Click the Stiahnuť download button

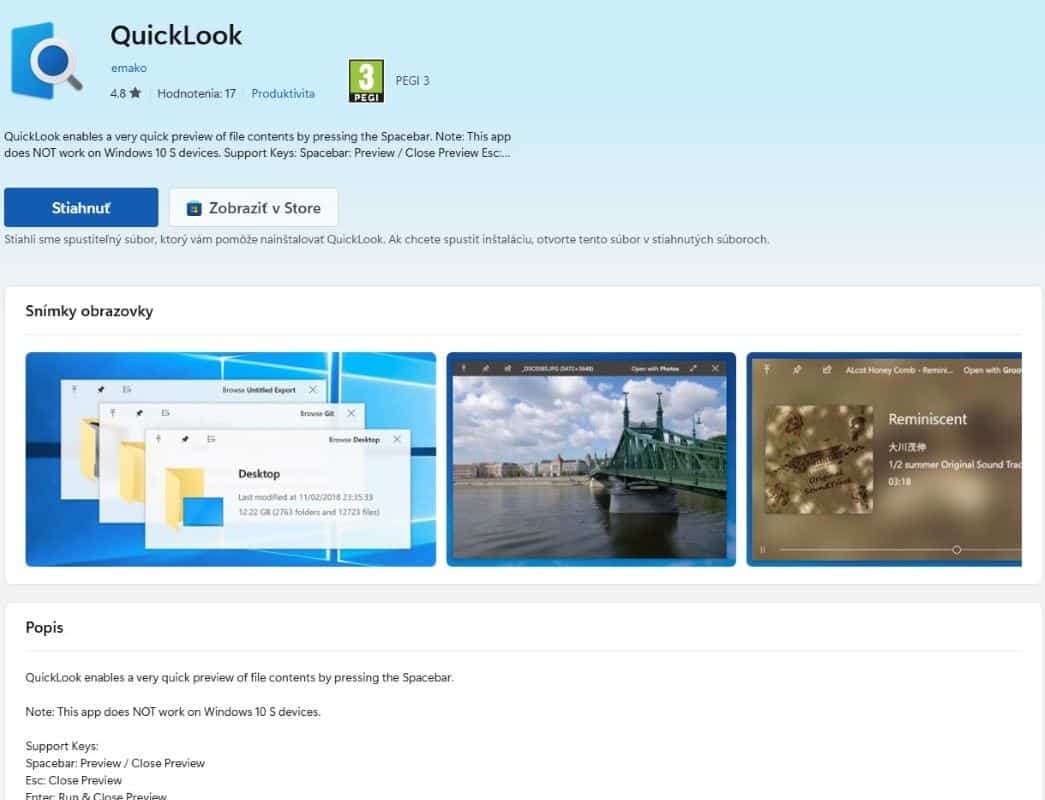pyautogui.click(x=81, y=207)
